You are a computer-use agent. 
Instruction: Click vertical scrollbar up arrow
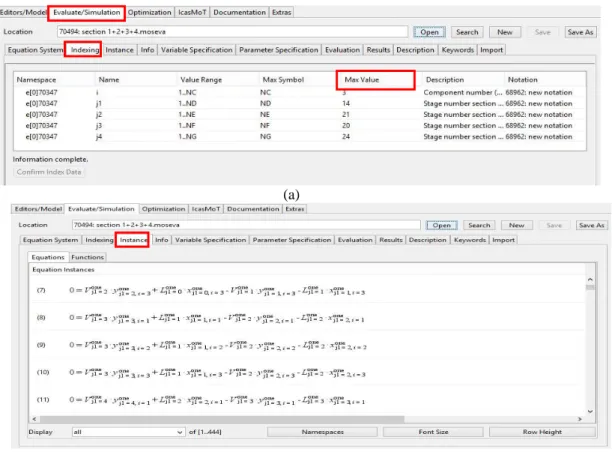coord(590,279)
